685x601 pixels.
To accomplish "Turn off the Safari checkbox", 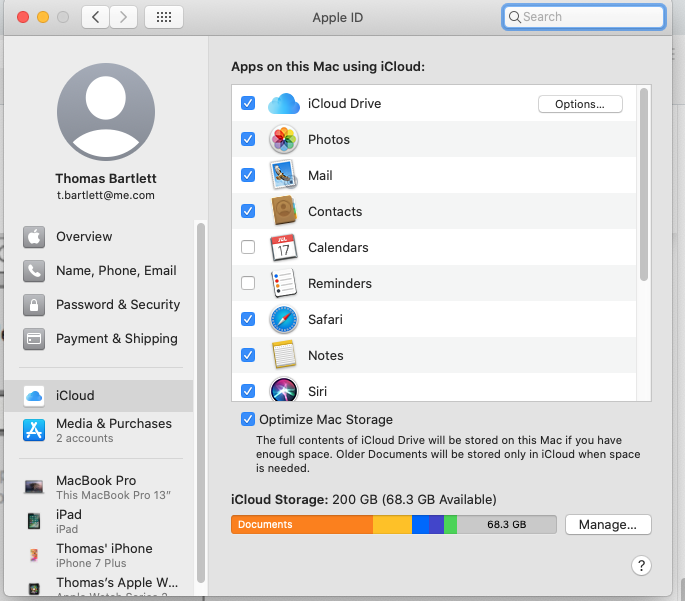I will (x=248, y=319).
